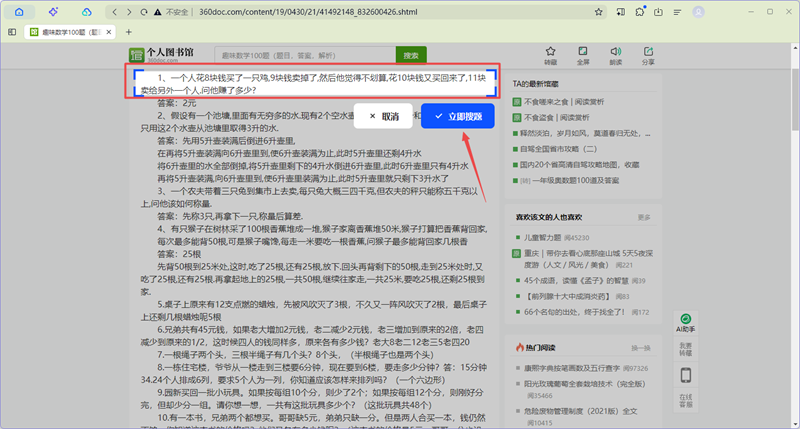This screenshot has width=800, height=429.
Task: Open the downloads icon
Action: [x=658, y=12]
